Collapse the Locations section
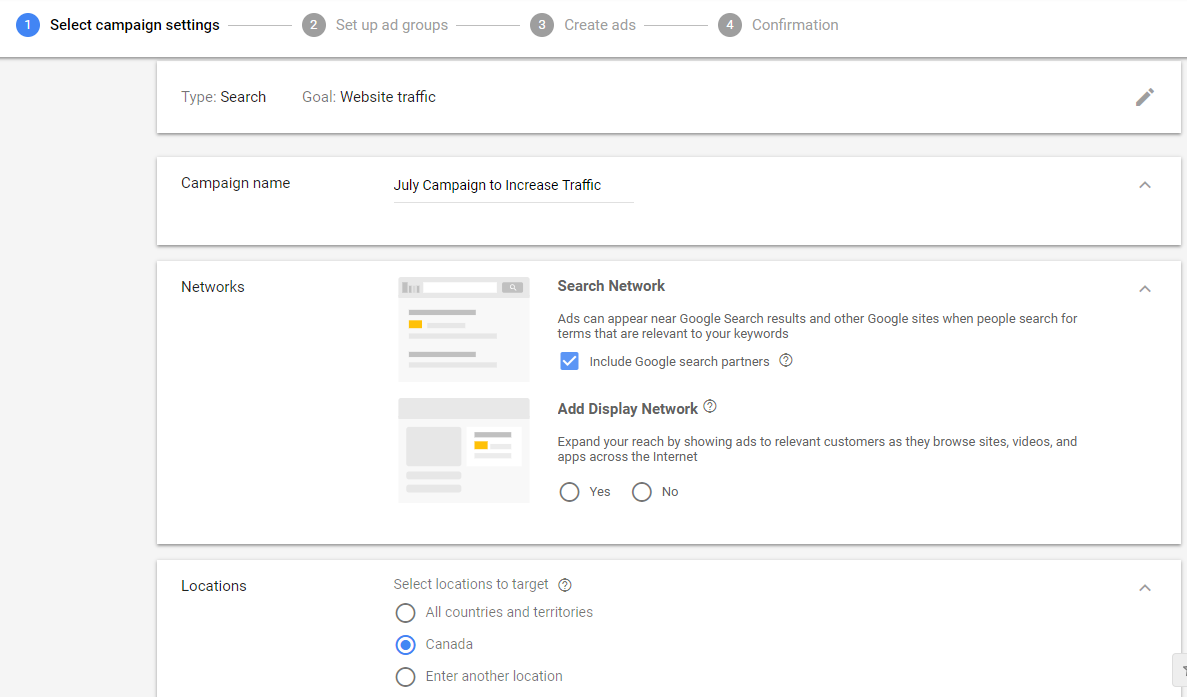The image size is (1187, 697). click(x=1145, y=587)
